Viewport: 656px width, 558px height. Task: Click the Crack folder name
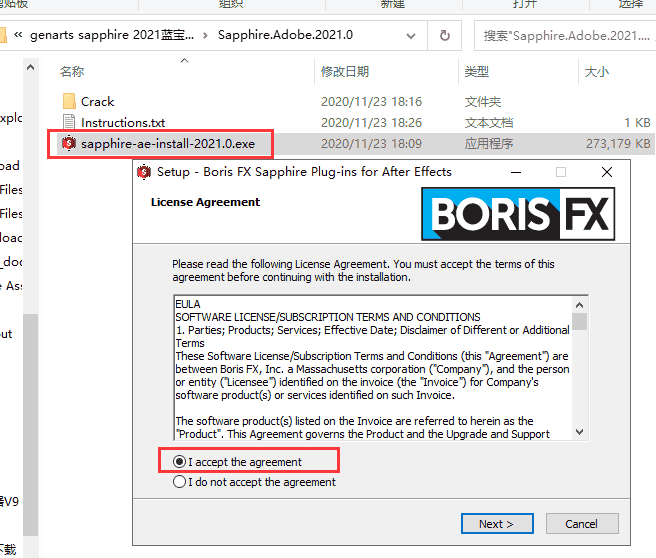tap(97, 102)
